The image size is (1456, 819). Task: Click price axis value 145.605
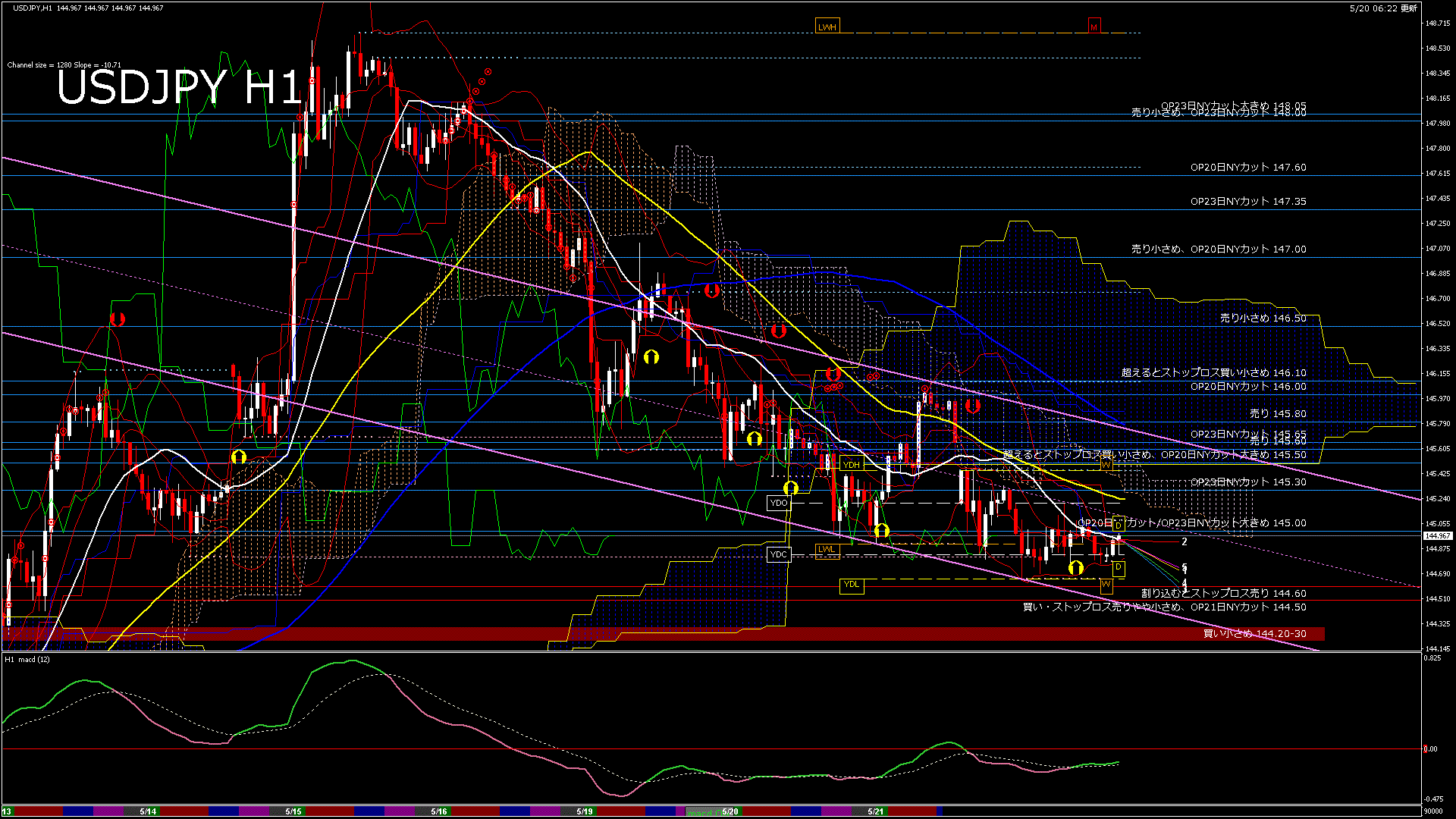1438,449
